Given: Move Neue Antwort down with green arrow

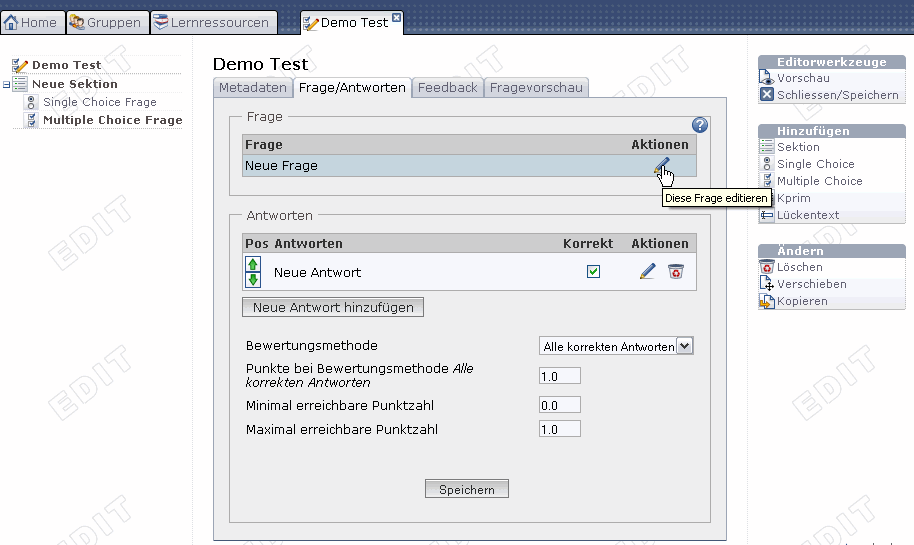Looking at the screenshot, I should [253, 280].
